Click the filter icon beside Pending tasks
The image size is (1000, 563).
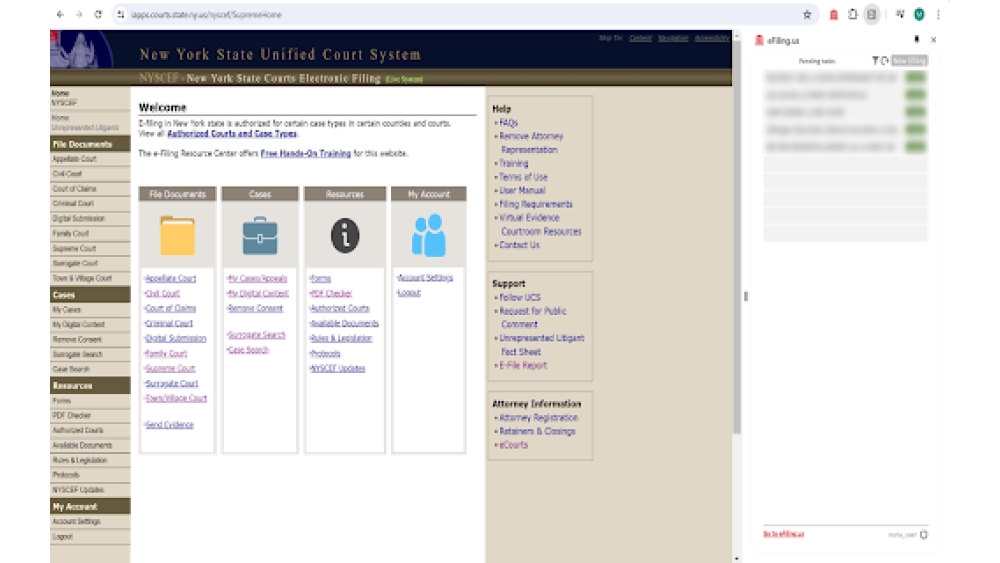[x=875, y=61]
